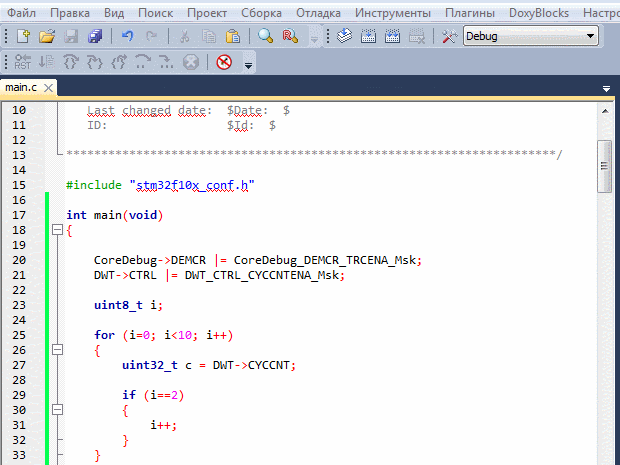Collapse the main function fold at line 18

[57, 231]
